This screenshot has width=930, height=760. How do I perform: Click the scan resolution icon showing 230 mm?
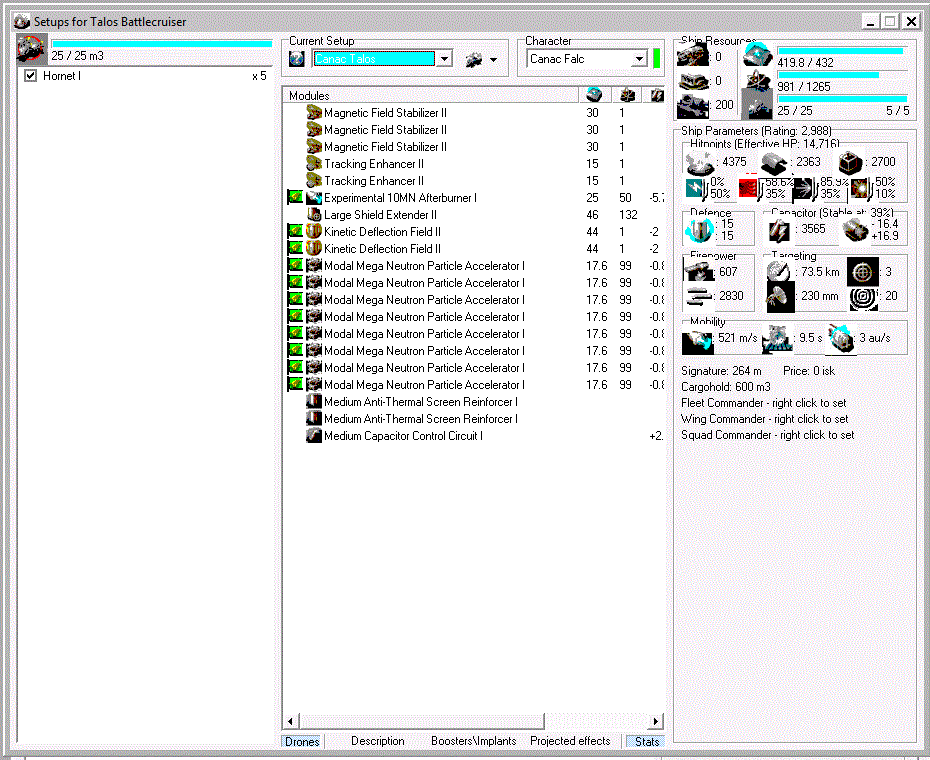(780, 296)
